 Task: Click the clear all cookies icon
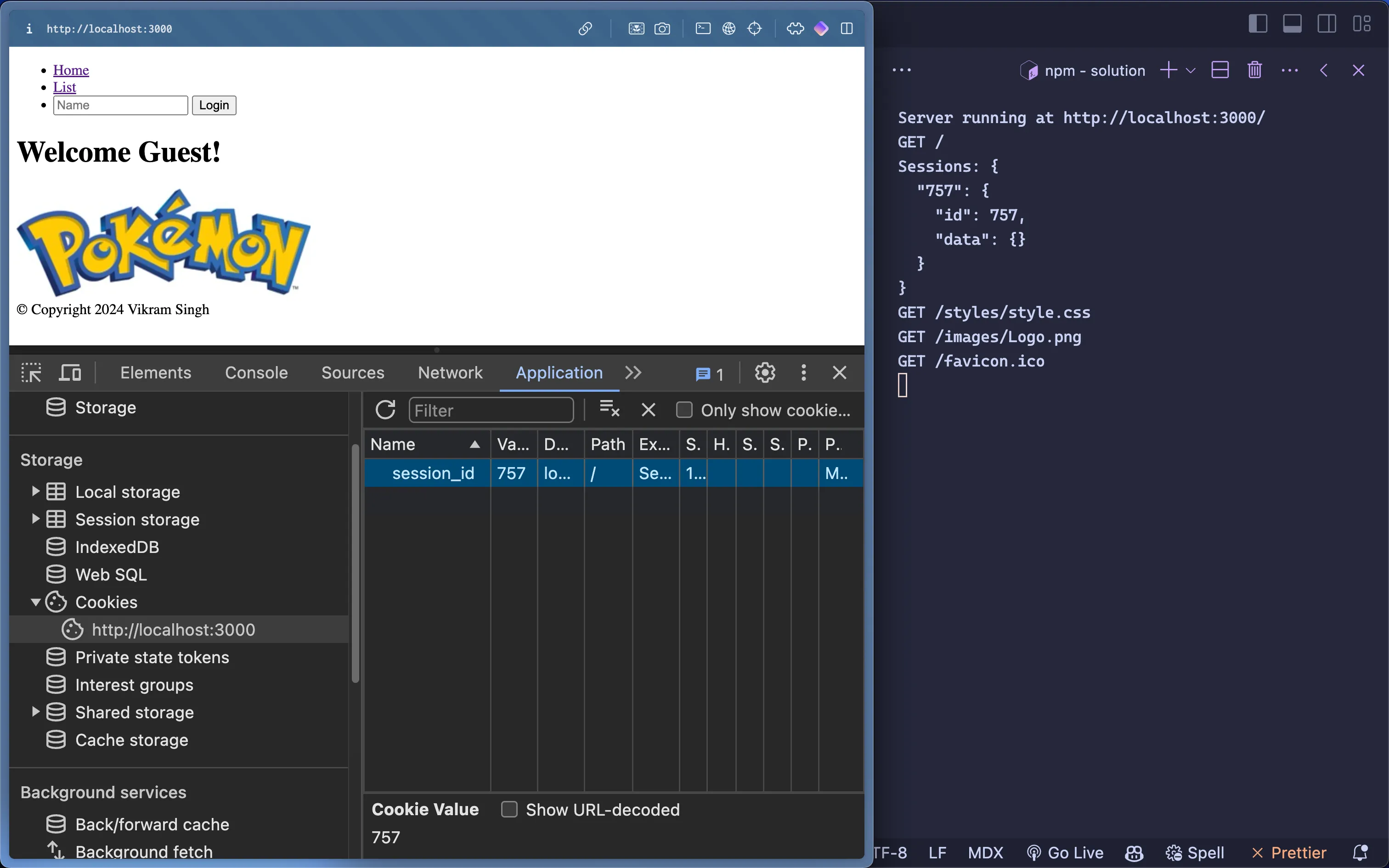[610, 409]
